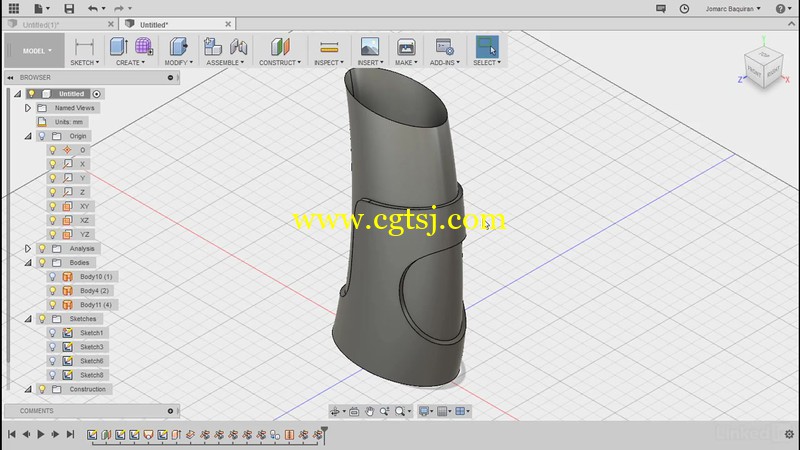Play the timeline
800x450 pixels.
pyautogui.click(x=41, y=434)
